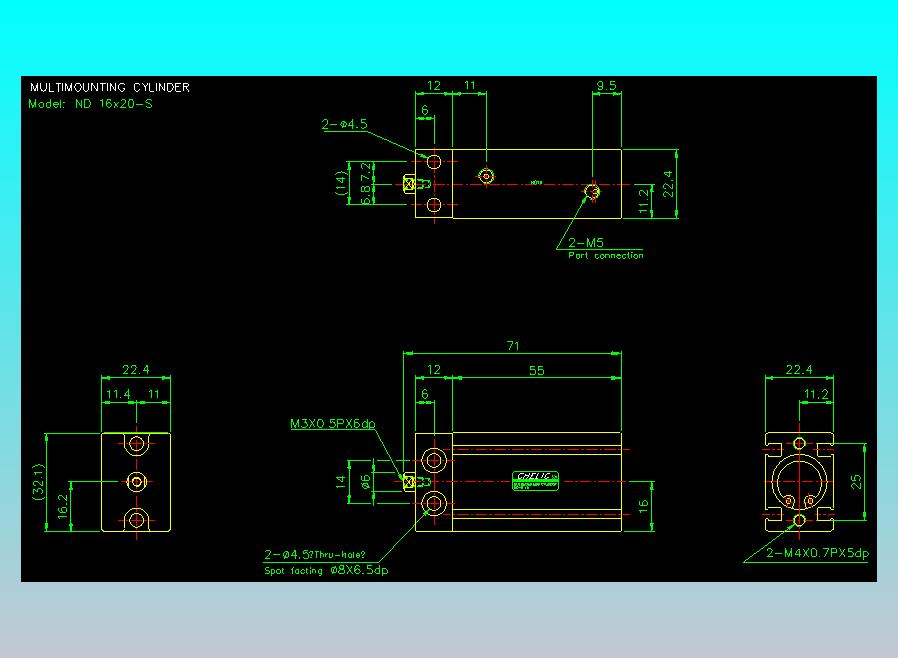Pick the '(14)' reference dimension

(341, 183)
